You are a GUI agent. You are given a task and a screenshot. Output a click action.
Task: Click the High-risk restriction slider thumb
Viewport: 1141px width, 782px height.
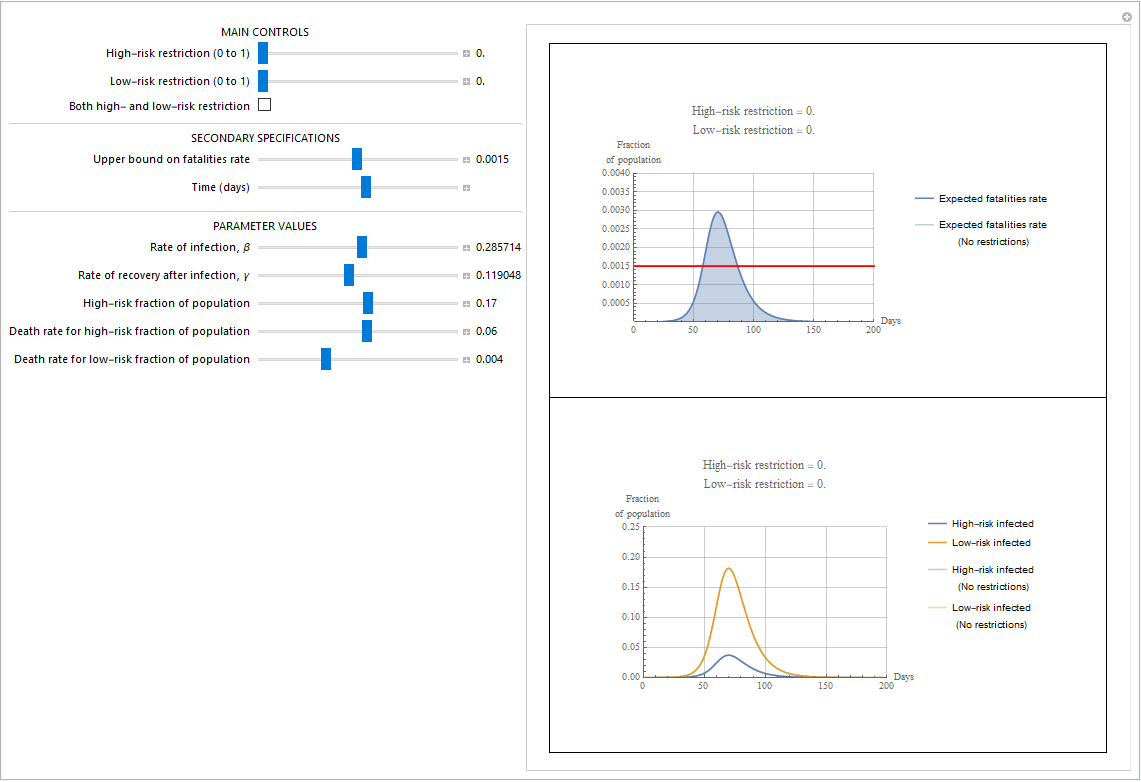263,53
